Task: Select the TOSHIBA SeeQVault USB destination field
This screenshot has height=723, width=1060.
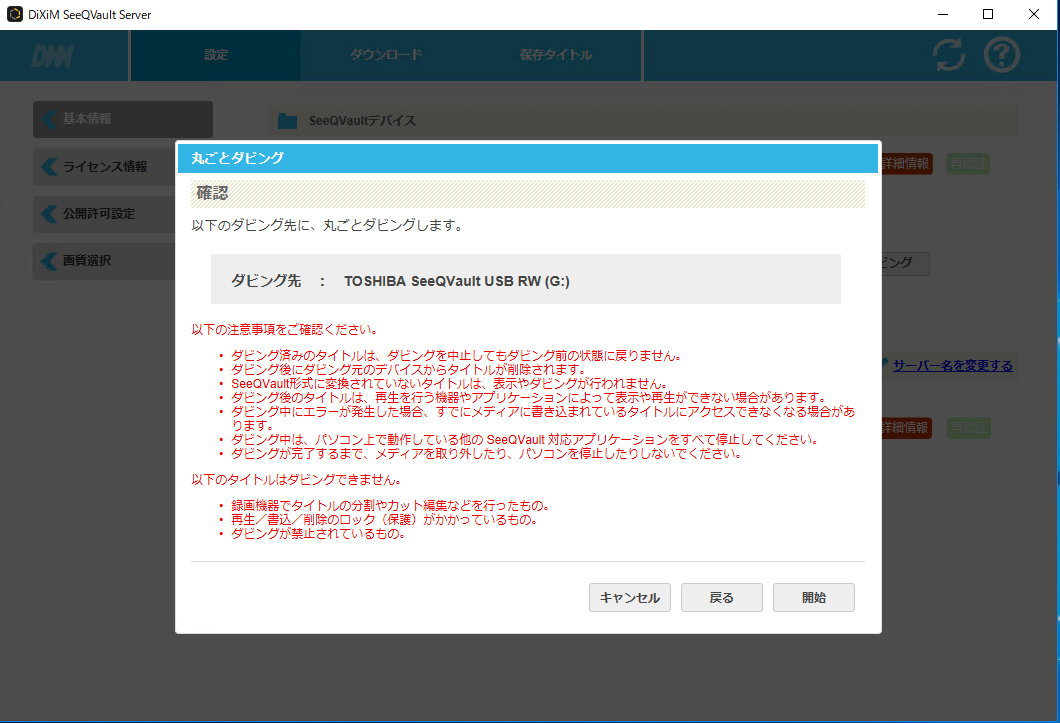Action: tap(525, 279)
